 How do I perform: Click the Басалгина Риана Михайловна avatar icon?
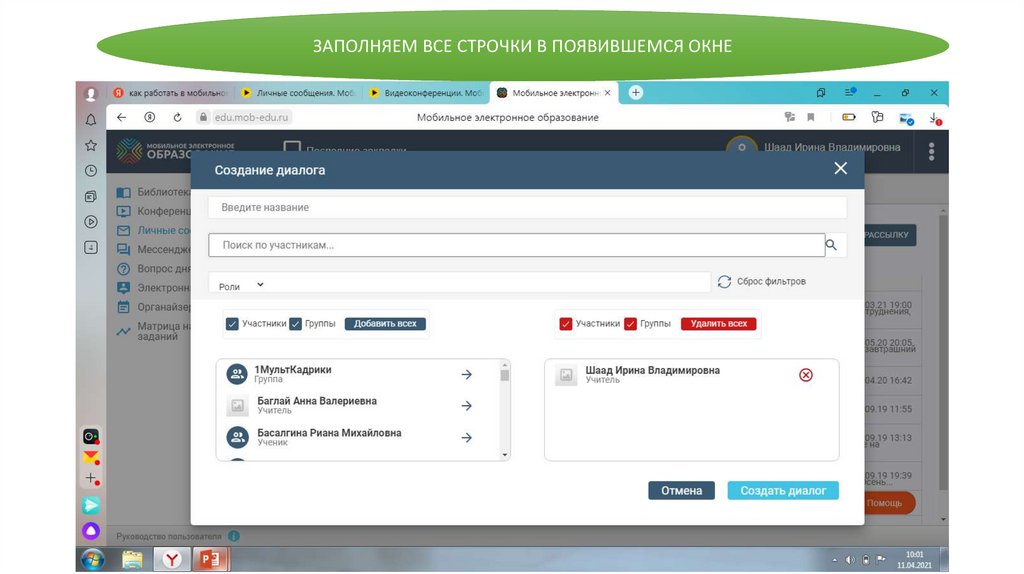(x=237, y=437)
